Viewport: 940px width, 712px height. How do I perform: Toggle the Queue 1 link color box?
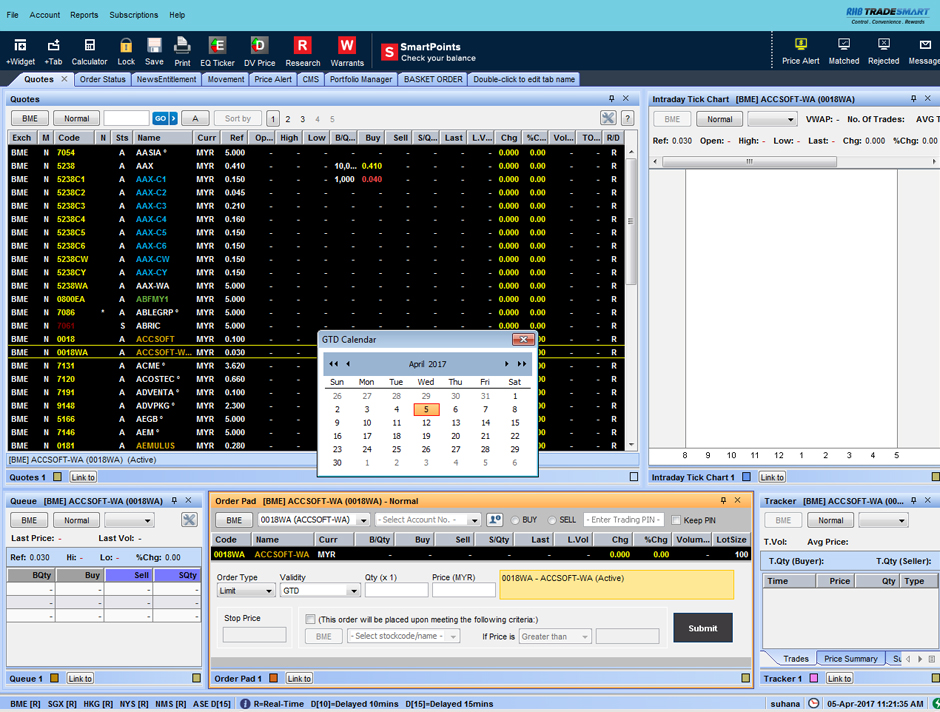(x=54, y=678)
